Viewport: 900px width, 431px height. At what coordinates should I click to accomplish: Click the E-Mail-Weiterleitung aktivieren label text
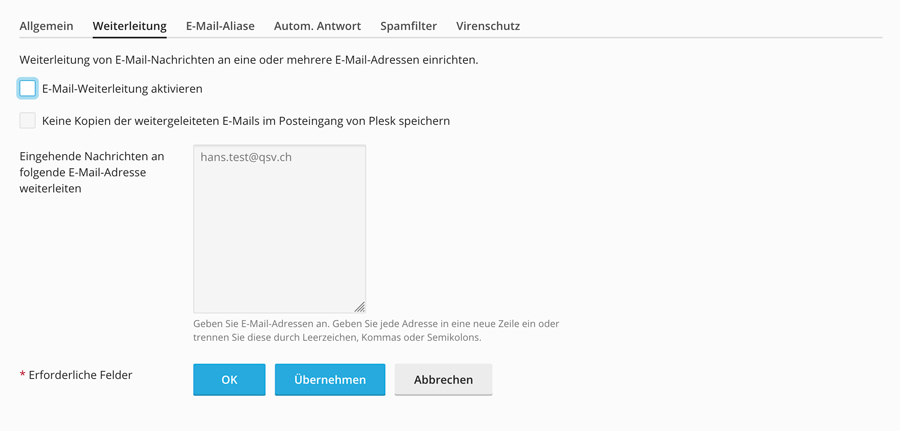(122, 89)
